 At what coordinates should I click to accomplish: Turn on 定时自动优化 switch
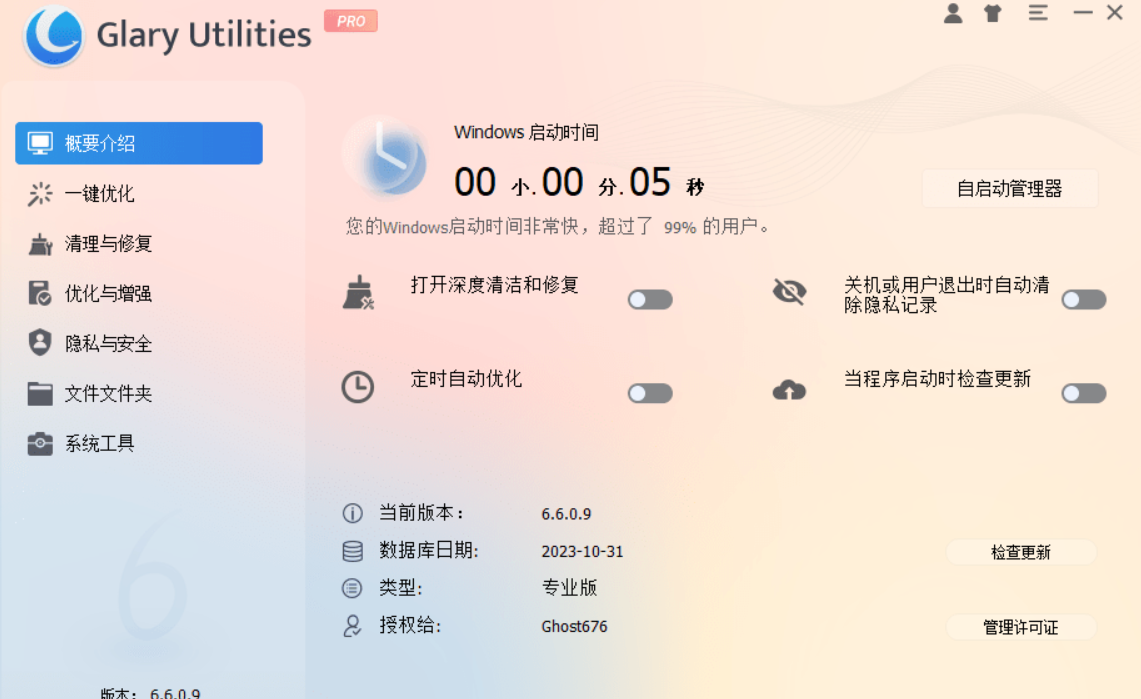coord(650,393)
